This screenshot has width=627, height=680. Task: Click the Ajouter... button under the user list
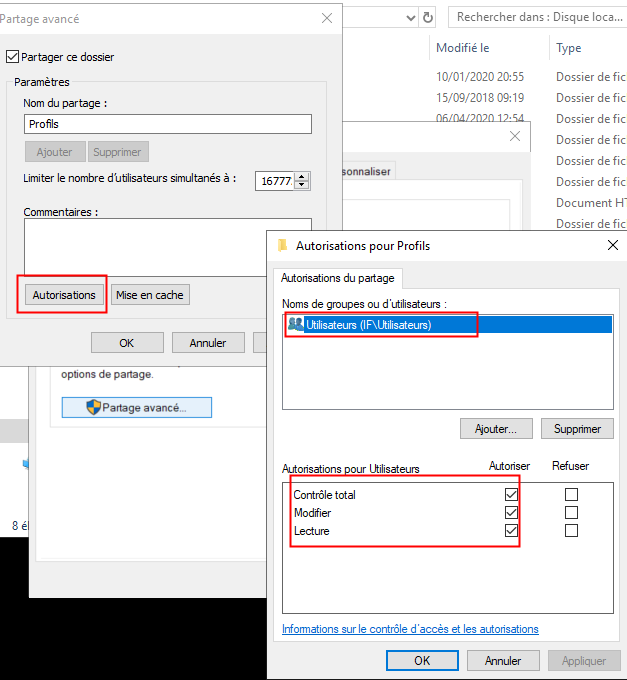coord(496,428)
